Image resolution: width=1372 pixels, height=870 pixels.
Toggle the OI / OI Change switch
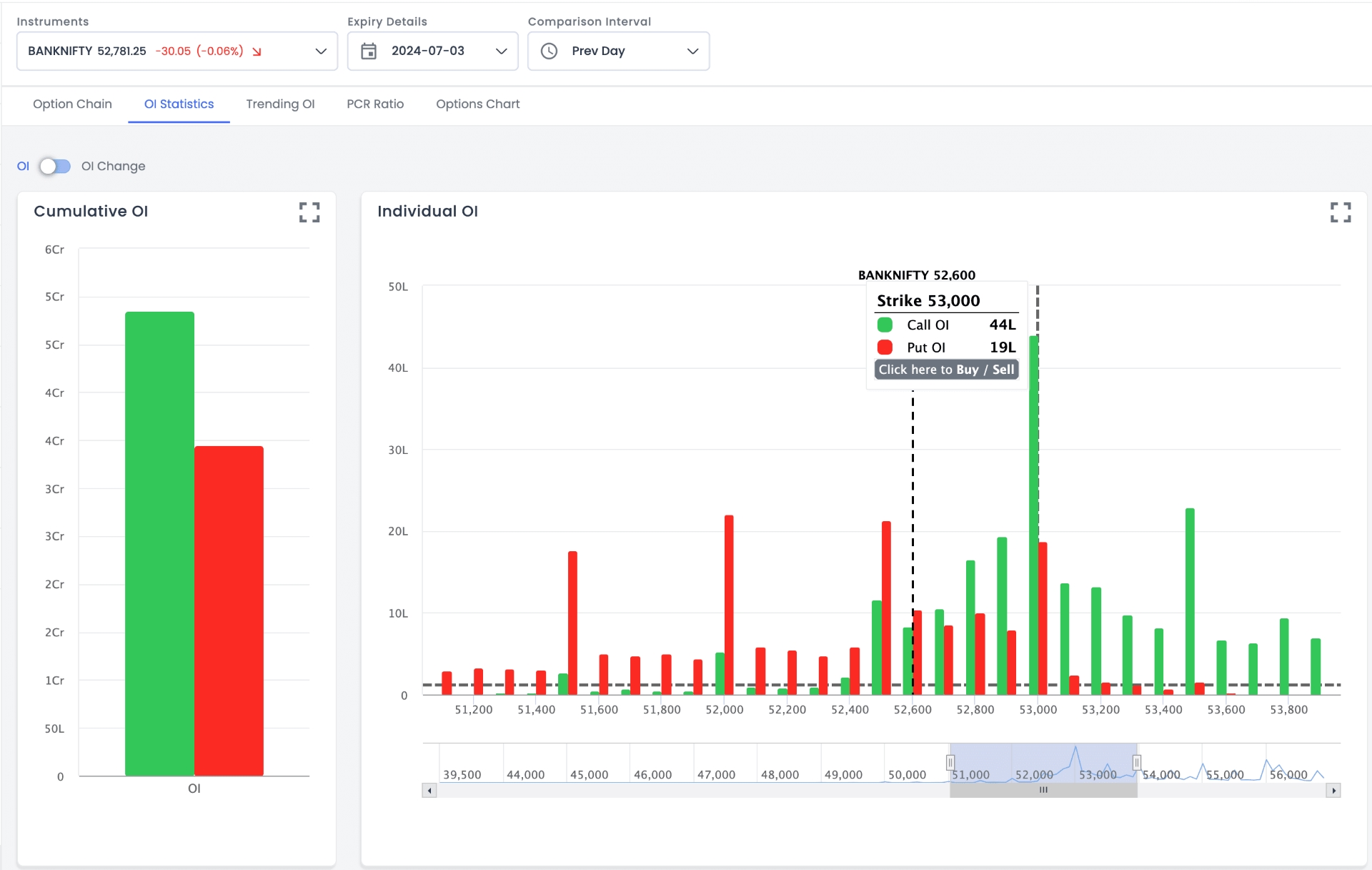[x=55, y=166]
